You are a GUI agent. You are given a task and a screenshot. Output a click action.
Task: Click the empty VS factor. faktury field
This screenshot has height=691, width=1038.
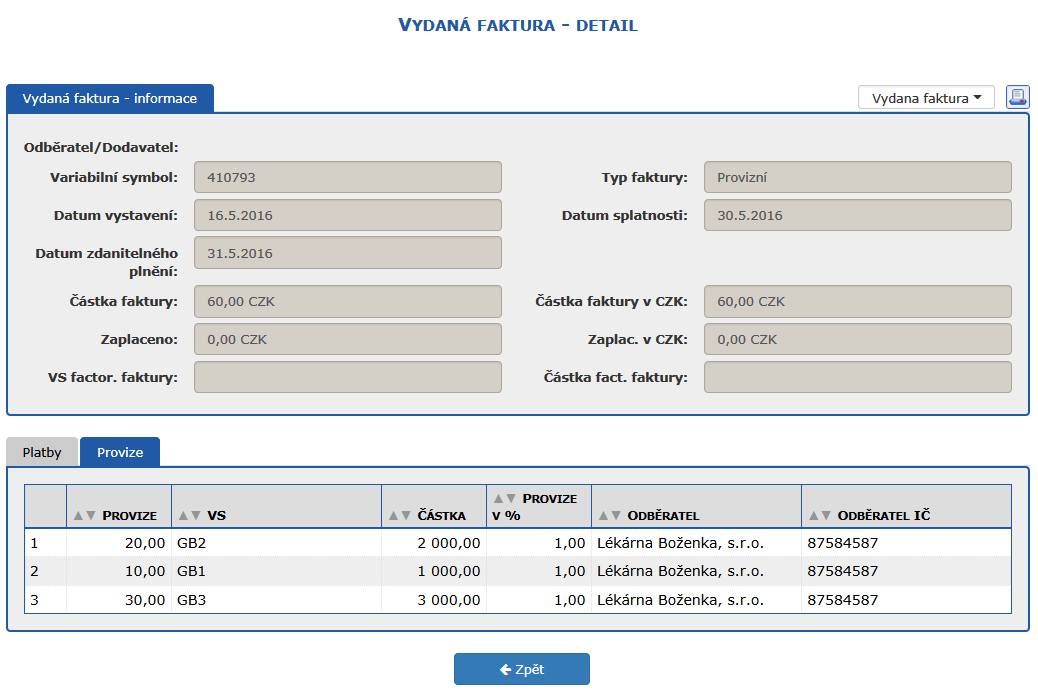click(348, 377)
